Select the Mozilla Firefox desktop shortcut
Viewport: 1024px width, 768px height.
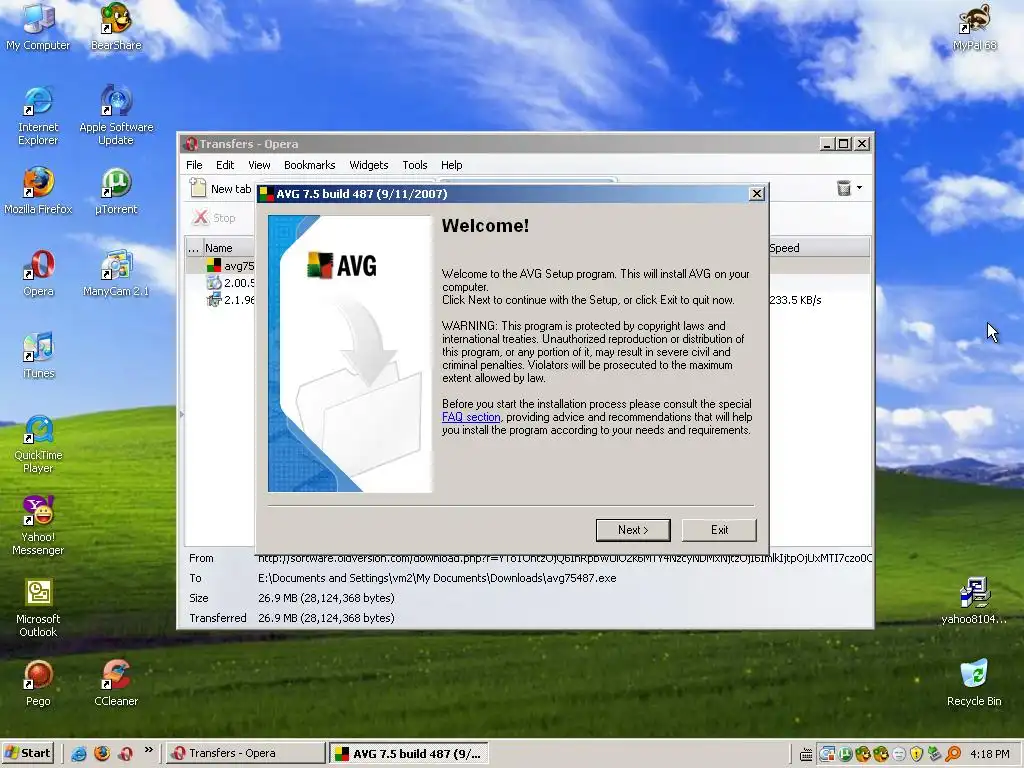click(x=38, y=191)
